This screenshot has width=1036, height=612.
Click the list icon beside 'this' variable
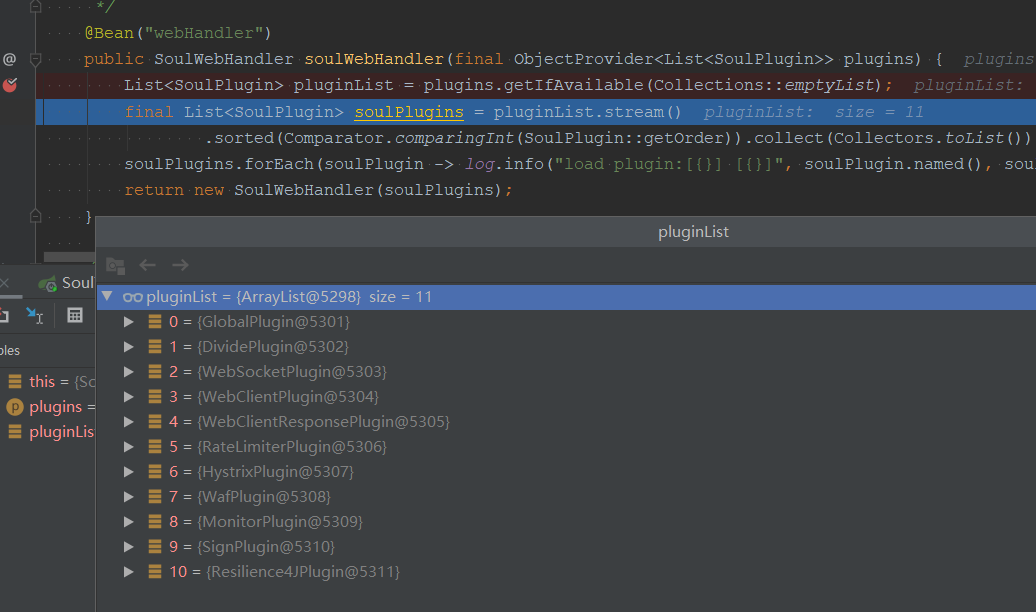click(15, 381)
